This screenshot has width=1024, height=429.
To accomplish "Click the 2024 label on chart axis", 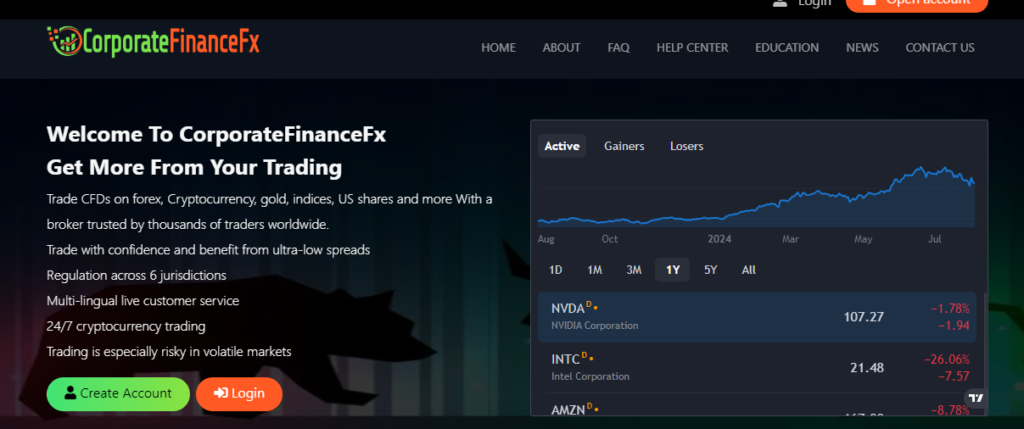I will 720,239.
